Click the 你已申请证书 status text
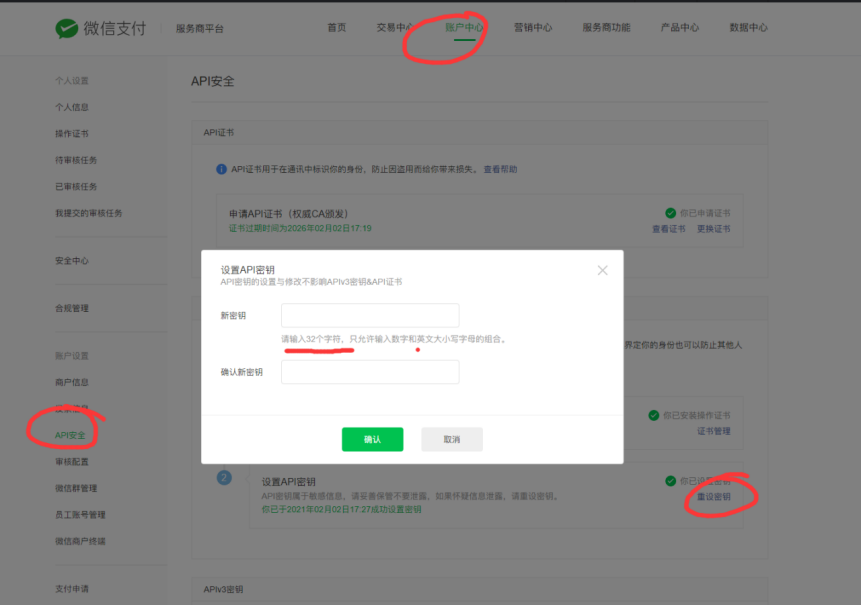The width and height of the screenshot is (861, 605). (705, 213)
